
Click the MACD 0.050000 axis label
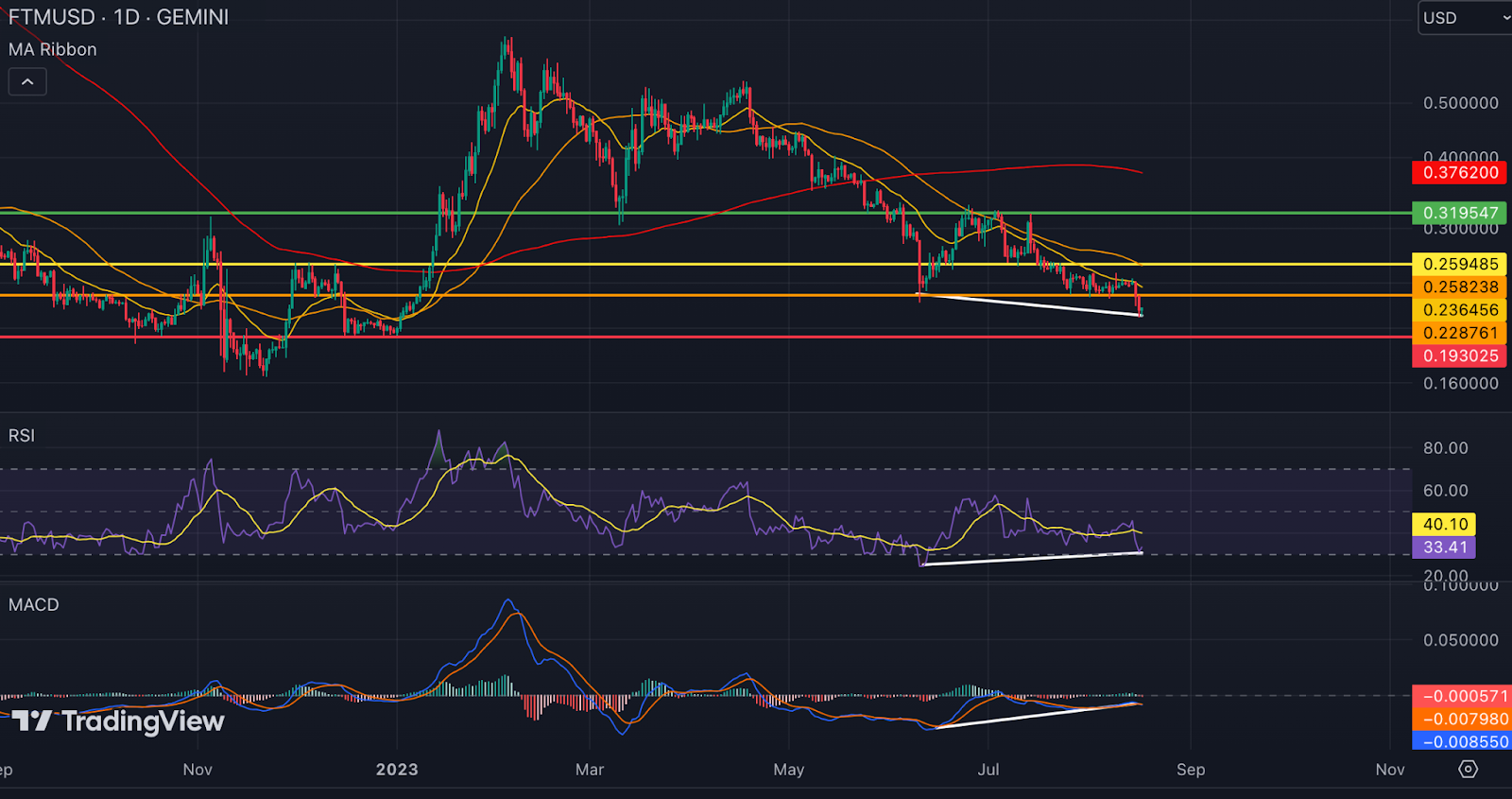[1461, 639]
